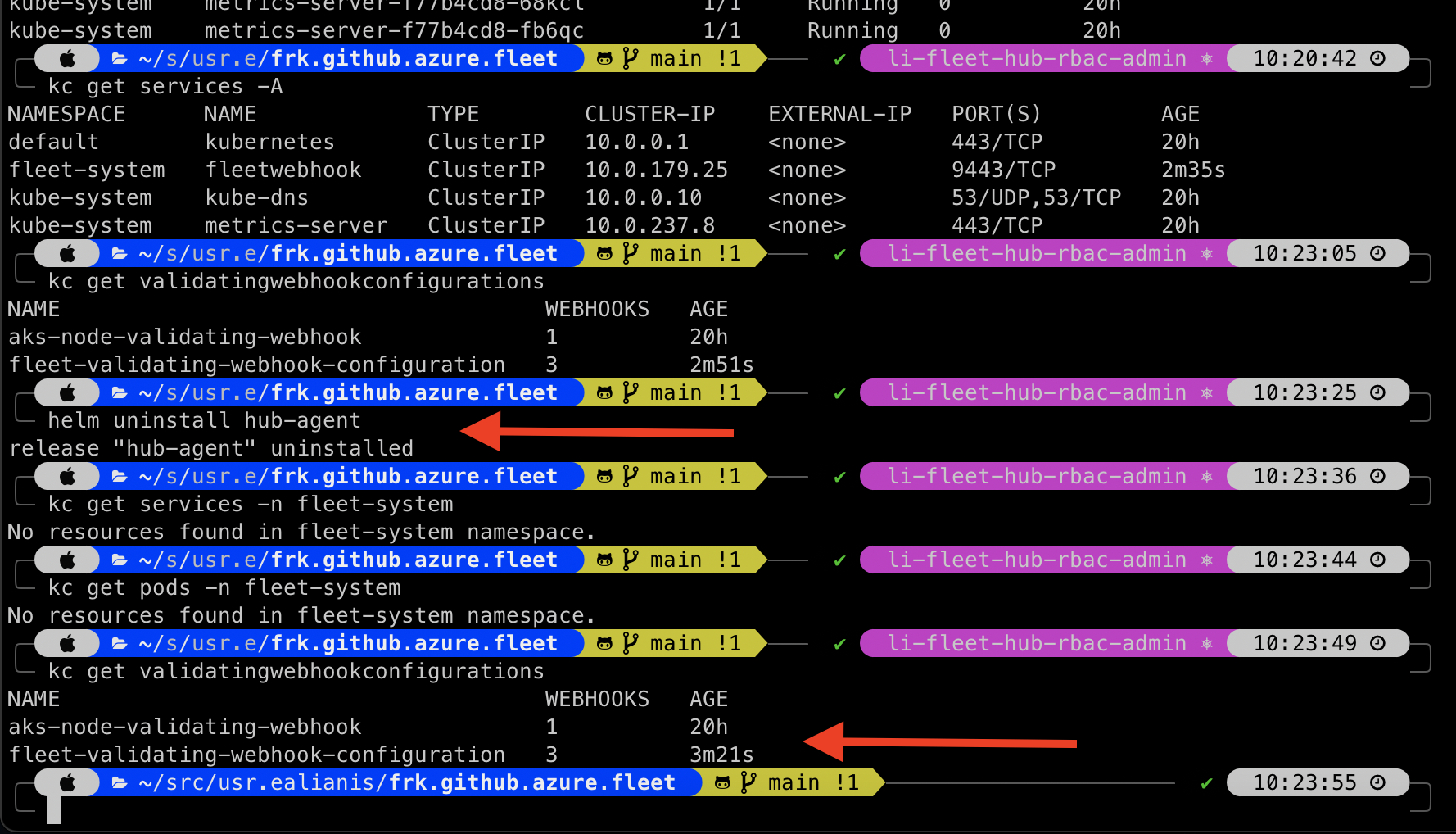Click the Kubernetes snowflake icon after li-fleet-hub-rbac-admin
This screenshot has height=834, width=1456.
click(x=1206, y=57)
